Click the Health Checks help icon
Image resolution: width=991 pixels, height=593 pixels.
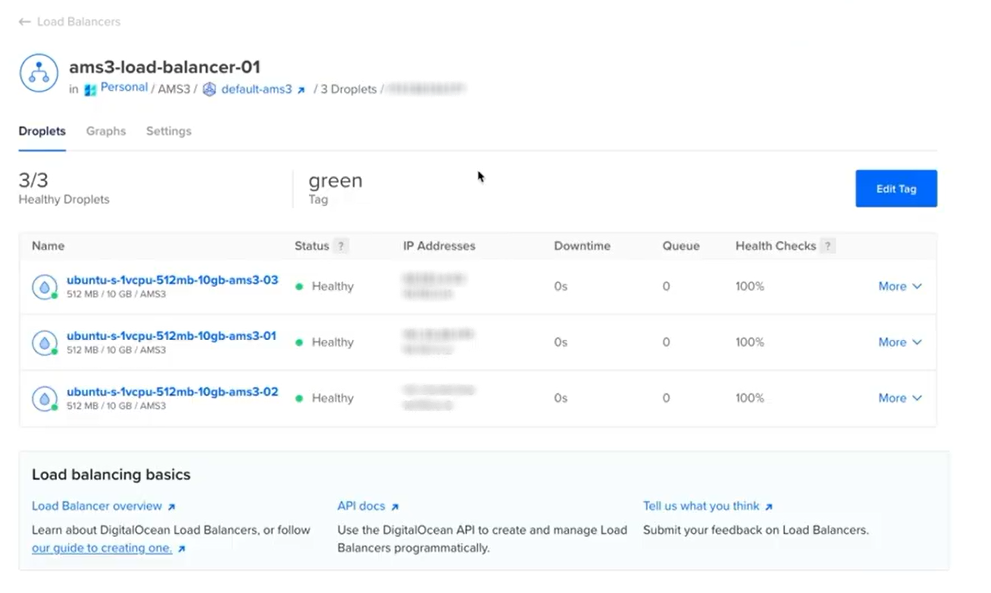click(x=827, y=246)
